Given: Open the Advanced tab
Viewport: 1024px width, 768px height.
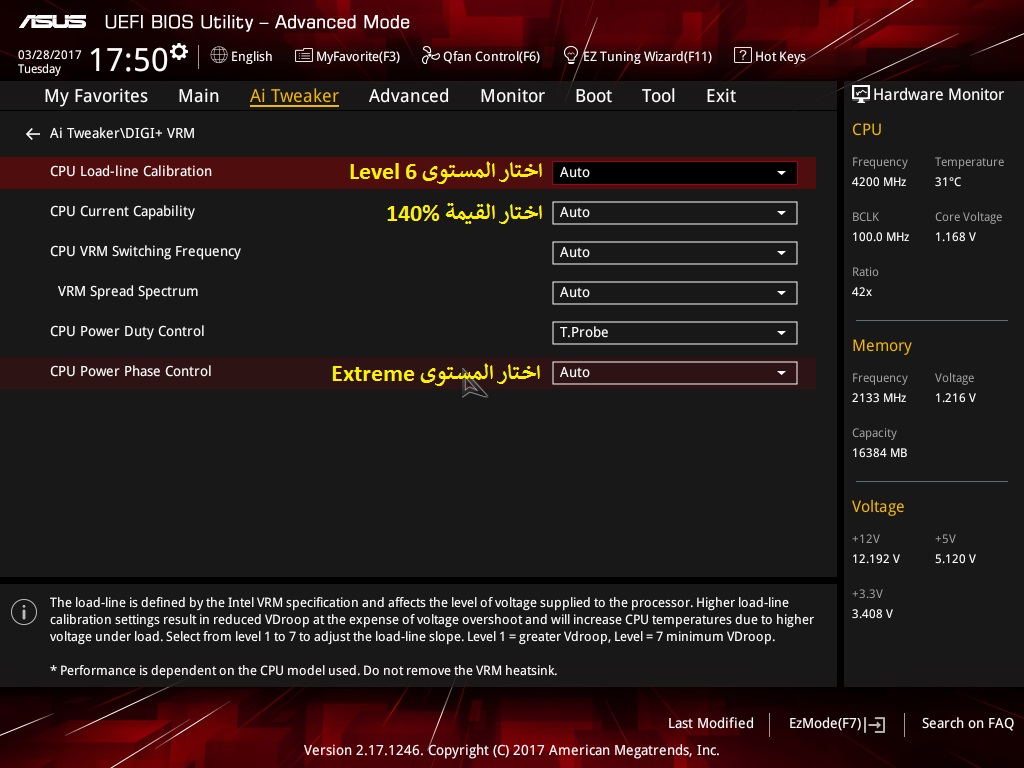Looking at the screenshot, I should click(x=409, y=96).
